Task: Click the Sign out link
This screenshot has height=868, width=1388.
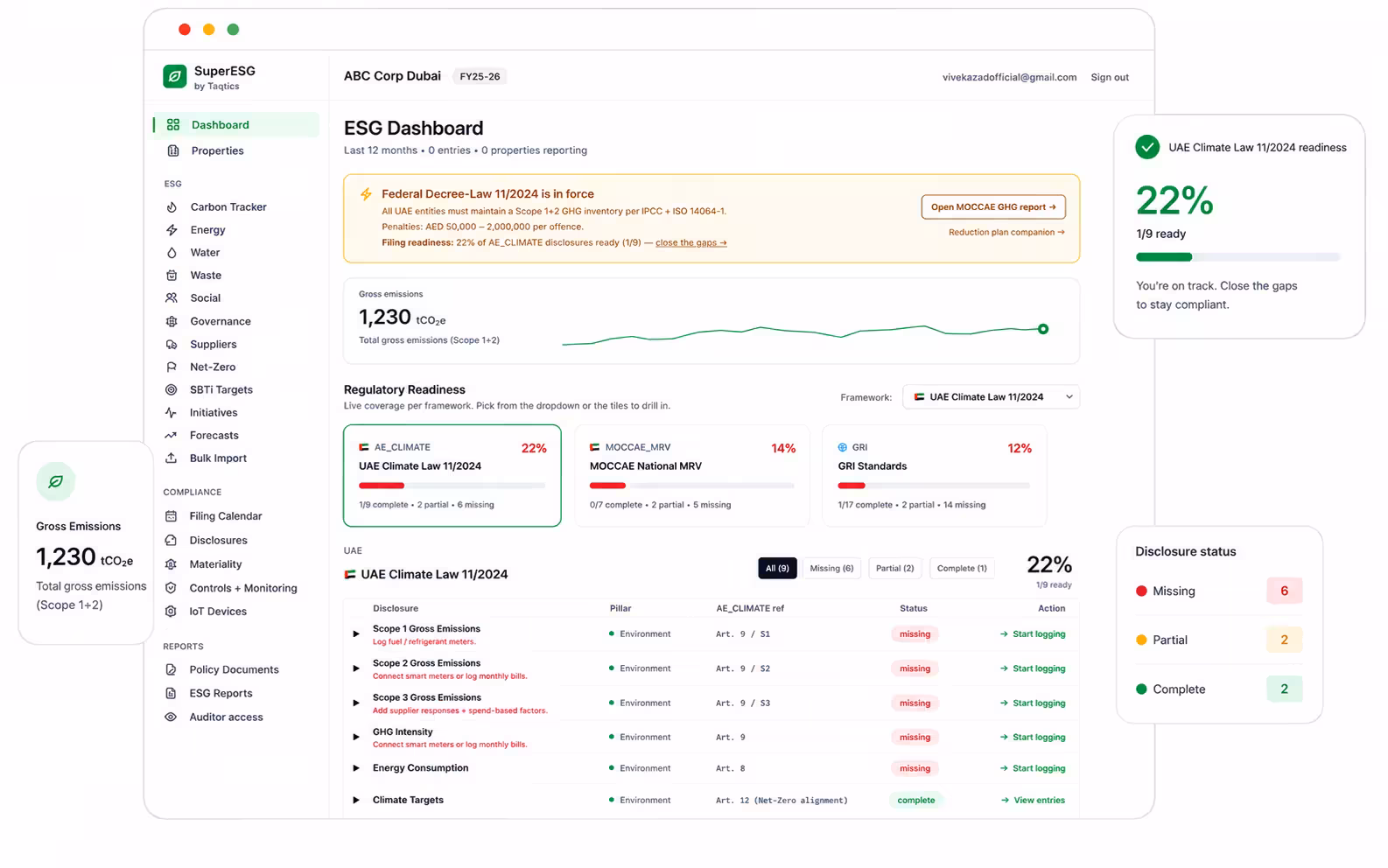Action: tap(1110, 78)
